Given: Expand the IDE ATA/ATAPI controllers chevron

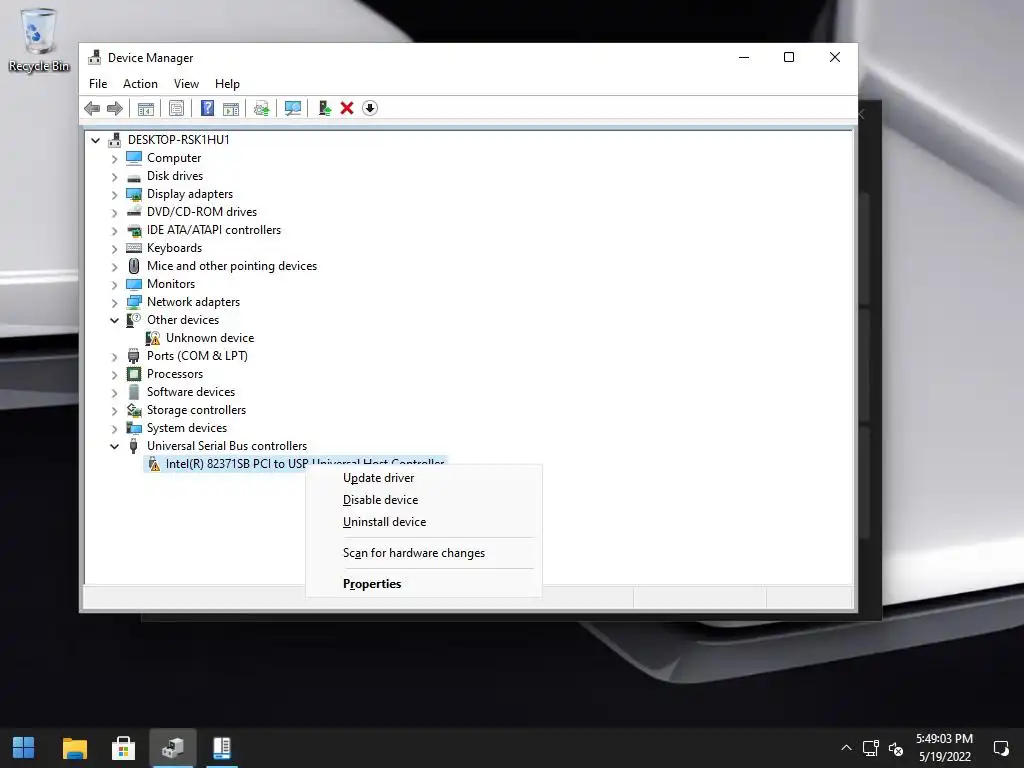Looking at the screenshot, I should click(114, 231).
